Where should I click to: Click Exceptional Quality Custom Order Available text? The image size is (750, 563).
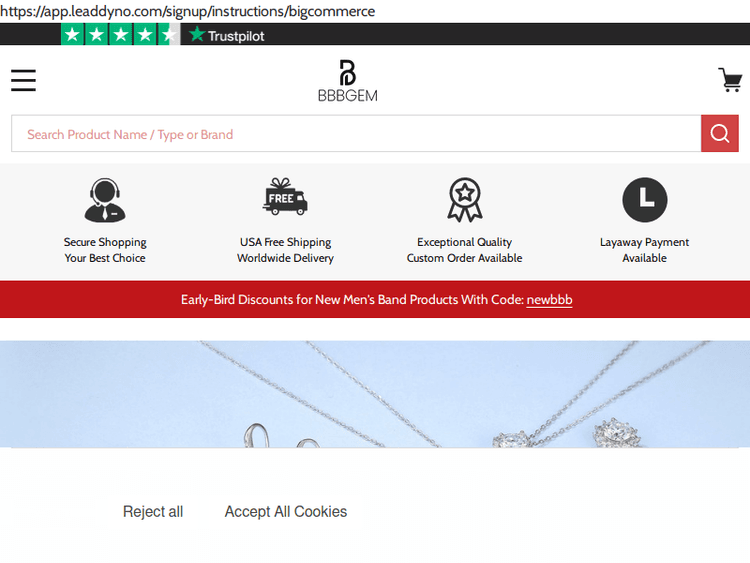pos(464,250)
